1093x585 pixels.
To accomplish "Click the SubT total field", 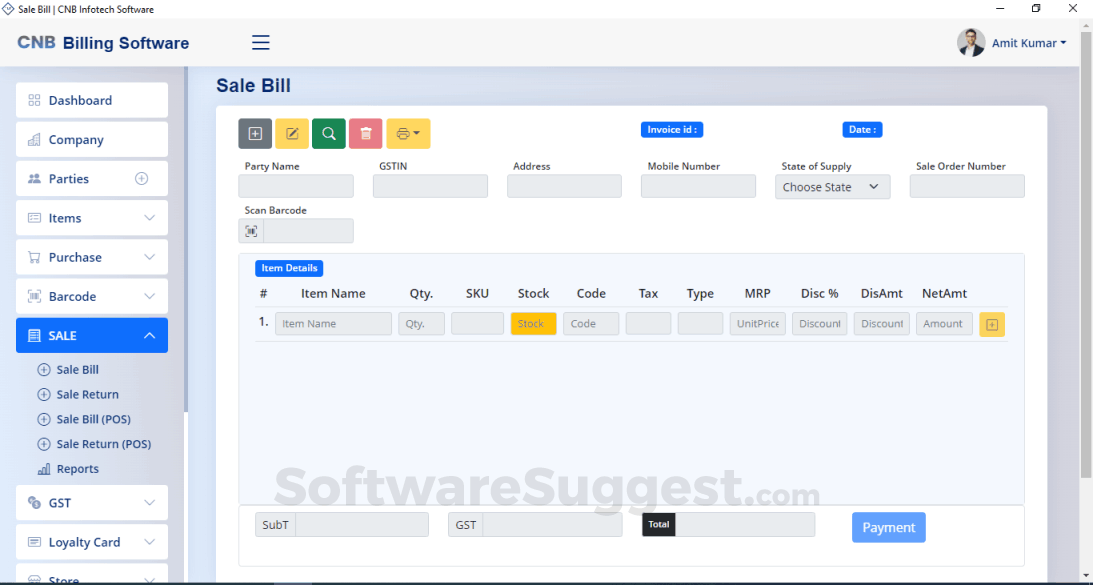I will click(x=362, y=525).
